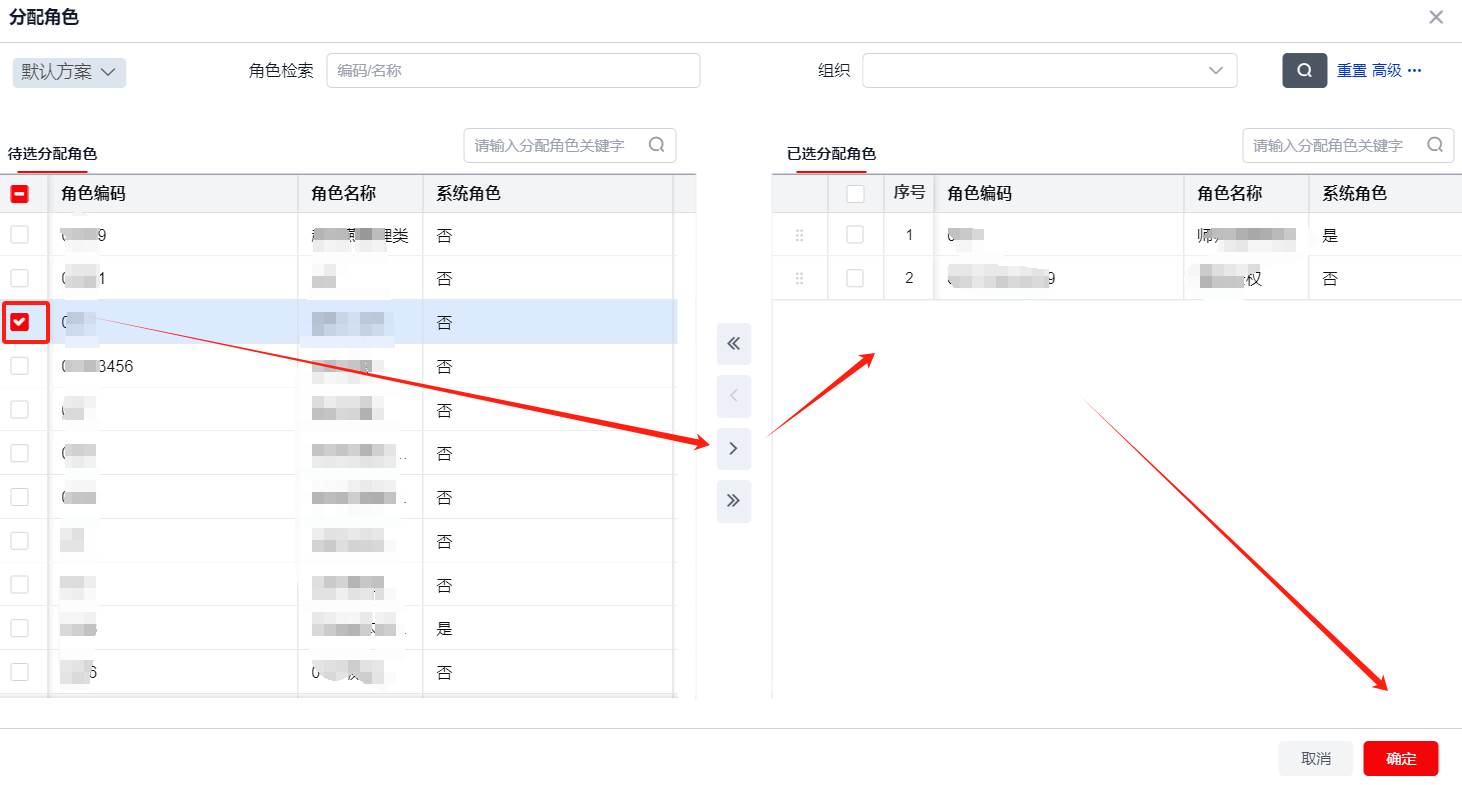
Task: Click the move-selected-right single chevron button
Action: (x=733, y=449)
